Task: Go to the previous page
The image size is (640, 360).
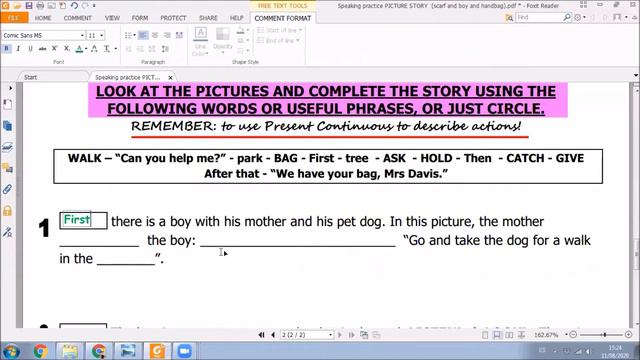Action: point(273,335)
